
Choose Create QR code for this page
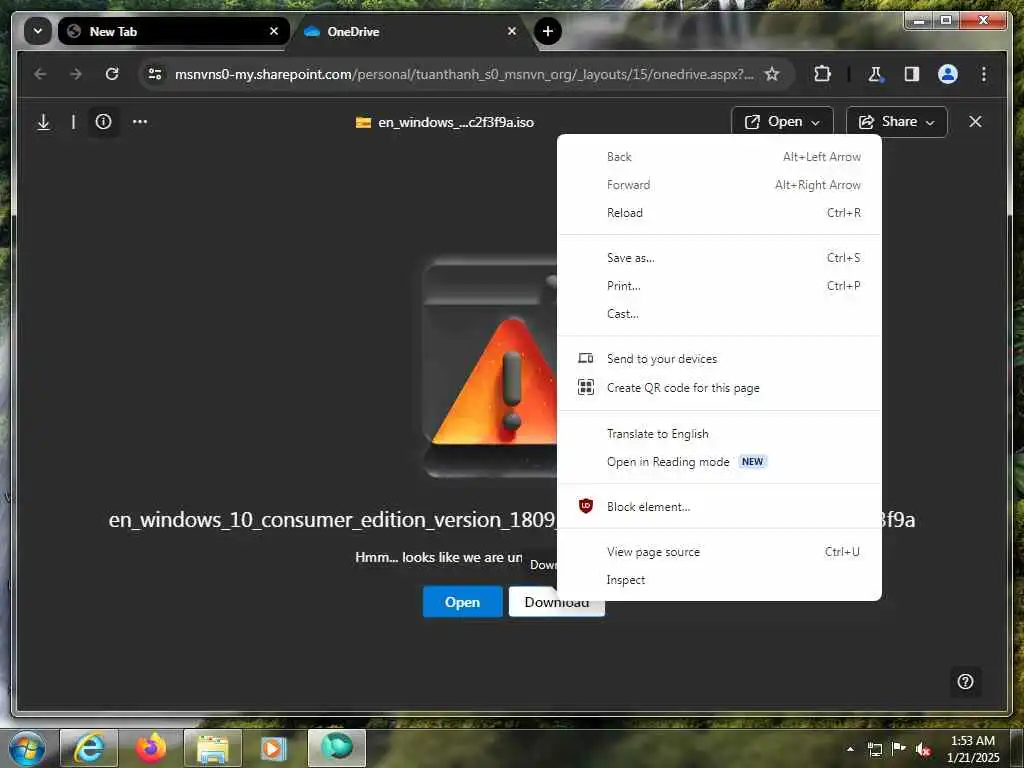click(x=719, y=388)
